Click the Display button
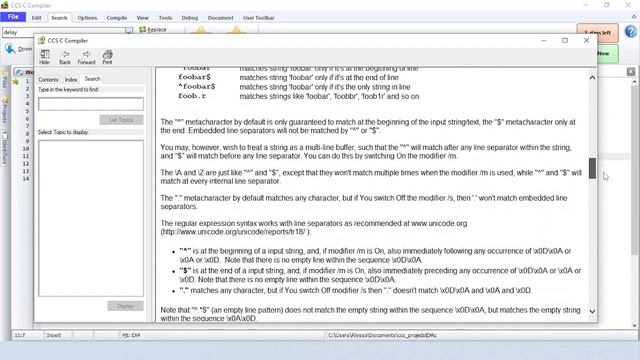This screenshot has width=640, height=360. click(125, 306)
